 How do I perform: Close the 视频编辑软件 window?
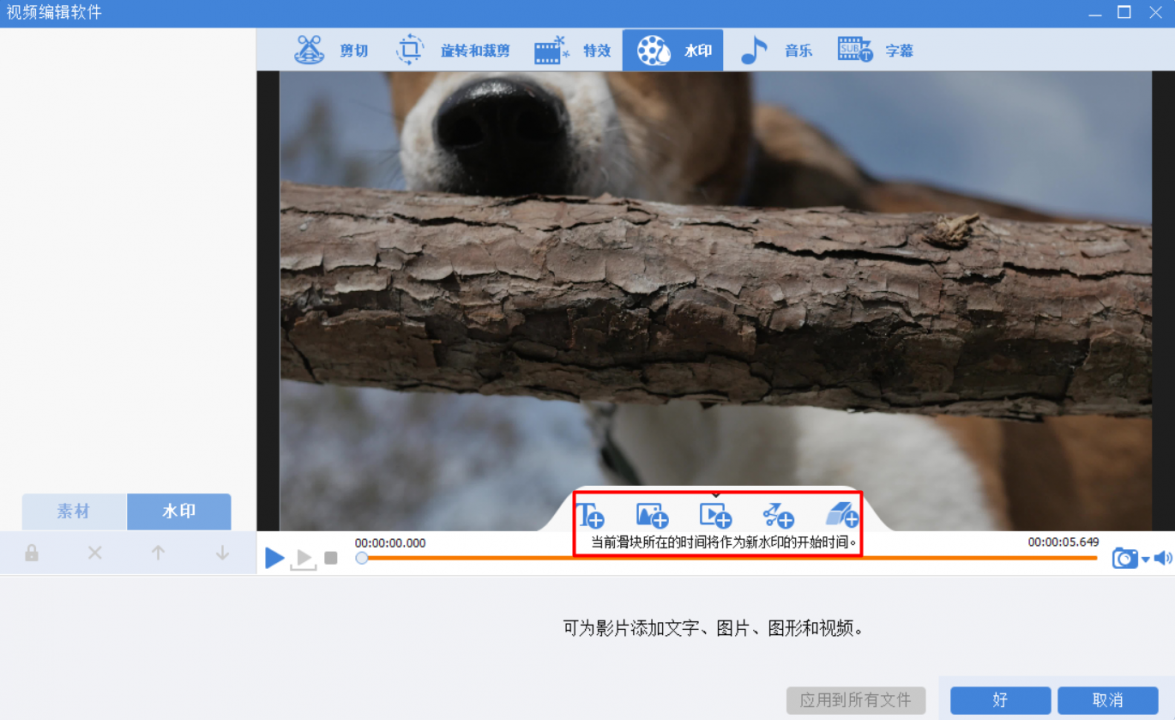point(1156,12)
